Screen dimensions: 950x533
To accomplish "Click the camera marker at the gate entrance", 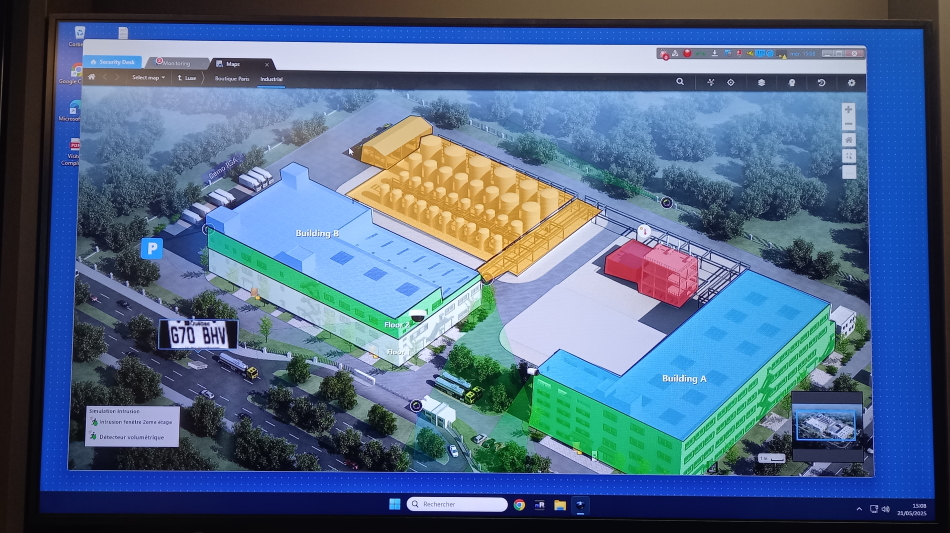I will point(416,405).
